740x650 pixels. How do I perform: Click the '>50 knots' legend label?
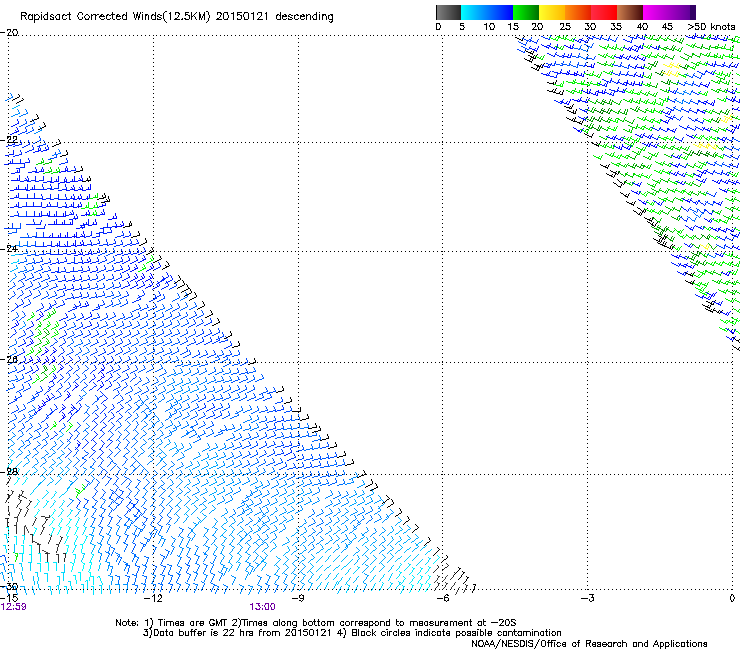(711, 27)
